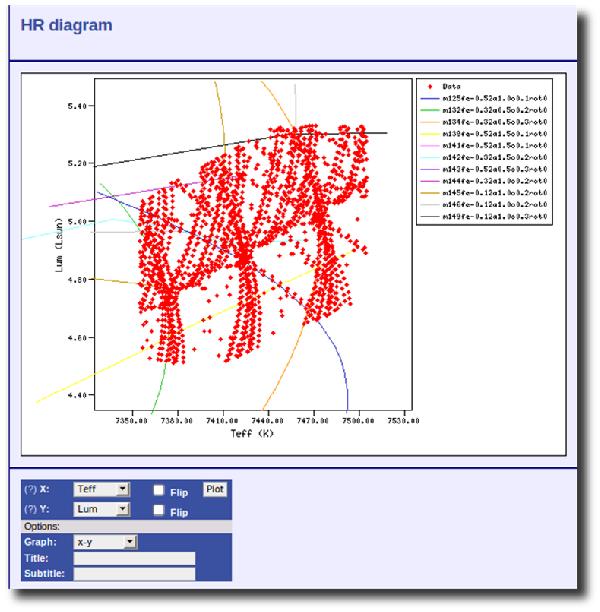The width and height of the screenshot is (600, 612).
Task: Open the (?) help link for Y
Action: [x=30, y=511]
